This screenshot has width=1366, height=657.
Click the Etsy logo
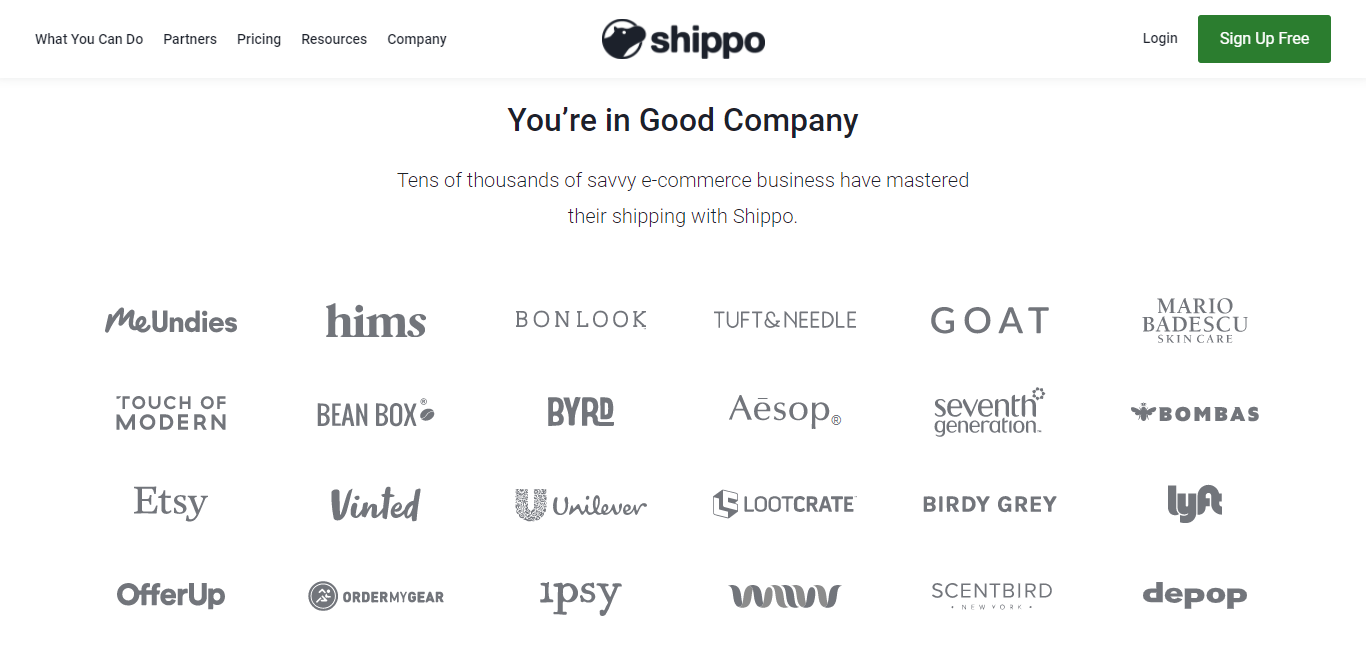pyautogui.click(x=171, y=503)
